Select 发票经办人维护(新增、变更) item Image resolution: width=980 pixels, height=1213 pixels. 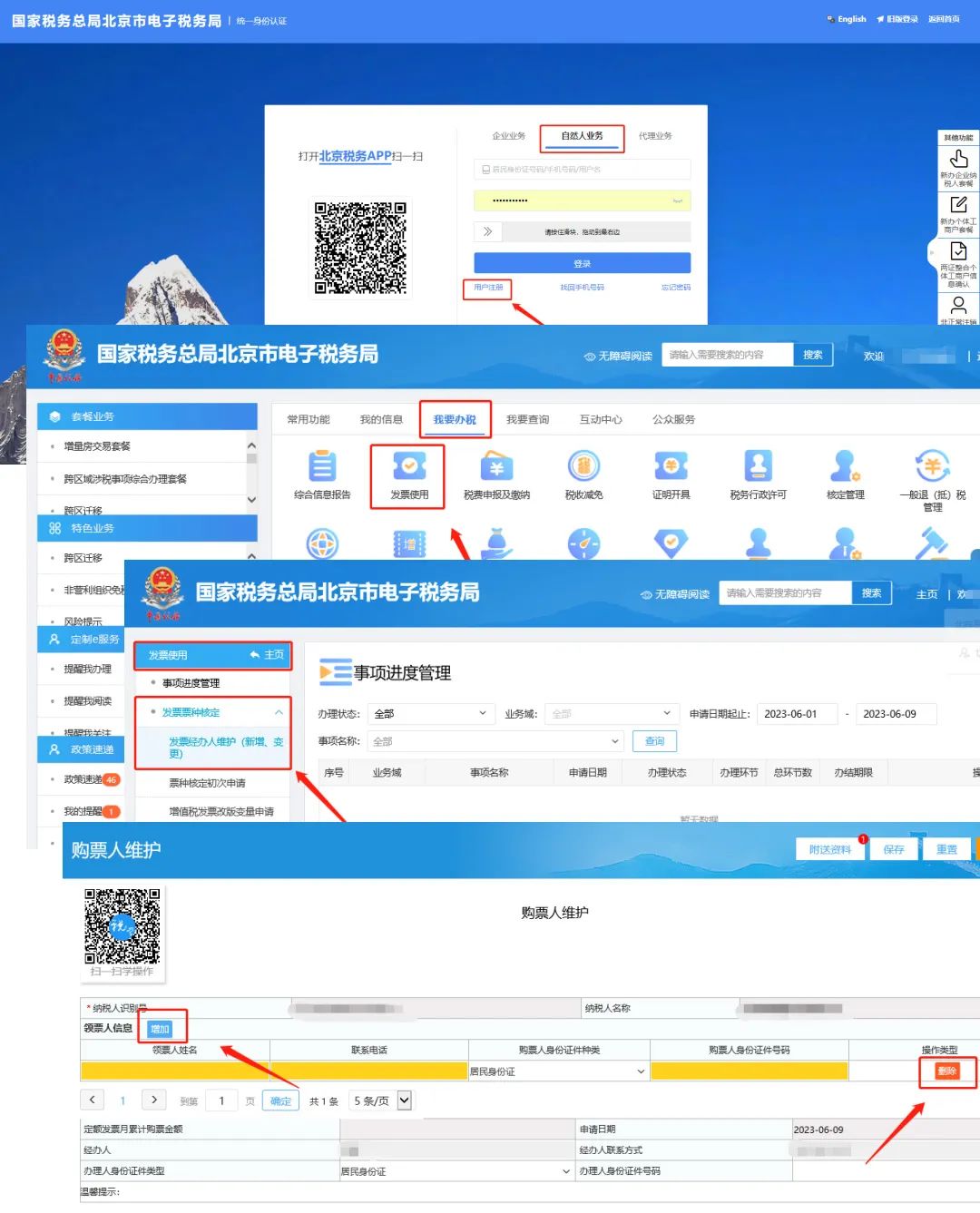pos(226,748)
